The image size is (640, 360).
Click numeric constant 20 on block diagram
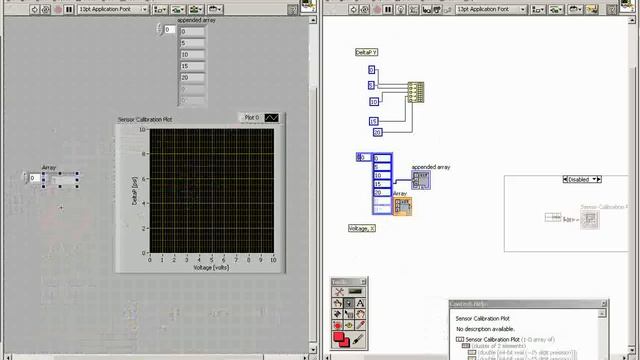click(x=378, y=132)
